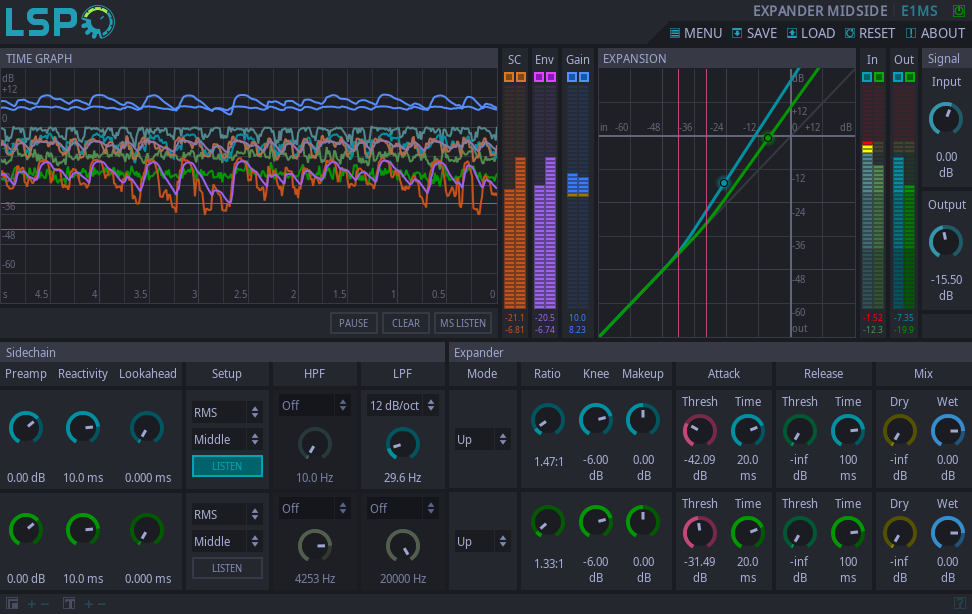Click the UI scaling icon in the bottom bar
Viewport: 972px width, 614px height.
click(x=12, y=603)
